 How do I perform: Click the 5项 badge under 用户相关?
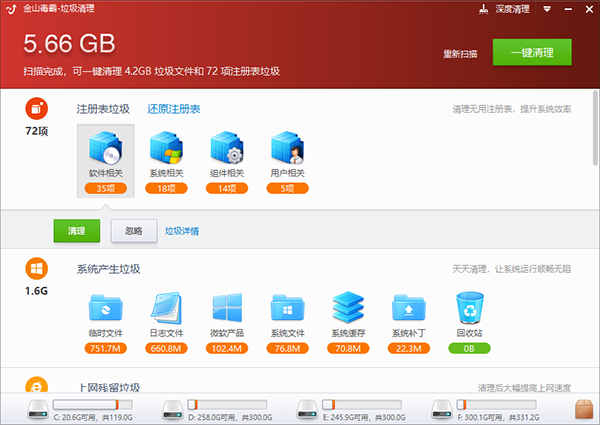click(287, 188)
